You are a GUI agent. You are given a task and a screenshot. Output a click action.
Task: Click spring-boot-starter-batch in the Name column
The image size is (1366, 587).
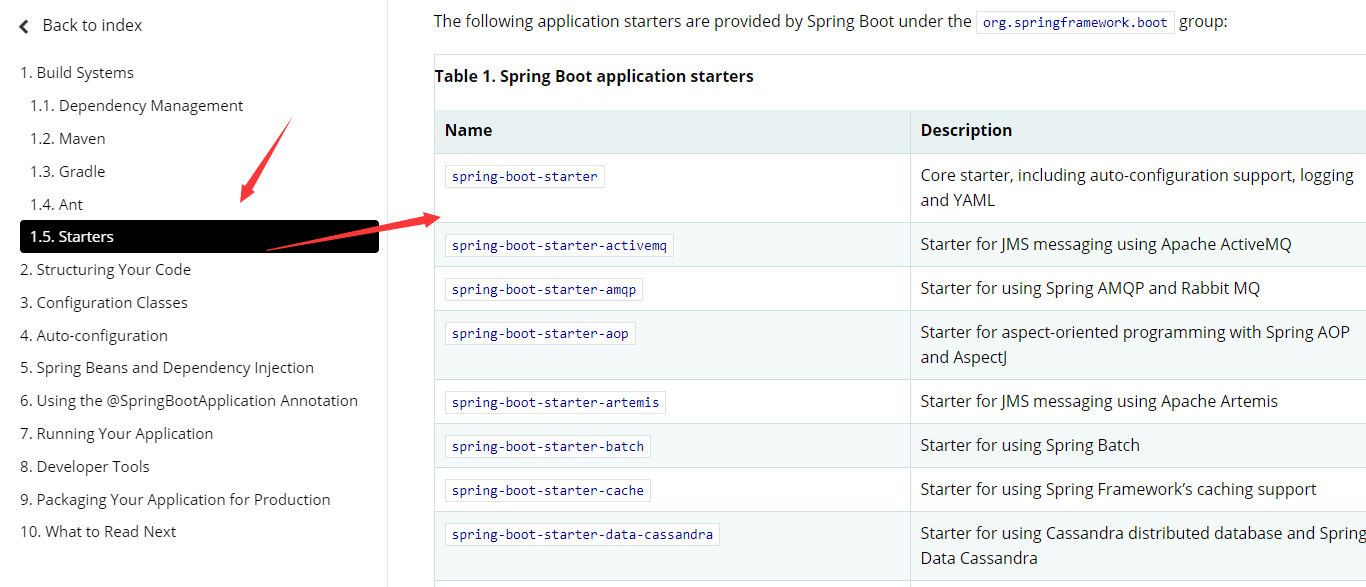click(548, 446)
